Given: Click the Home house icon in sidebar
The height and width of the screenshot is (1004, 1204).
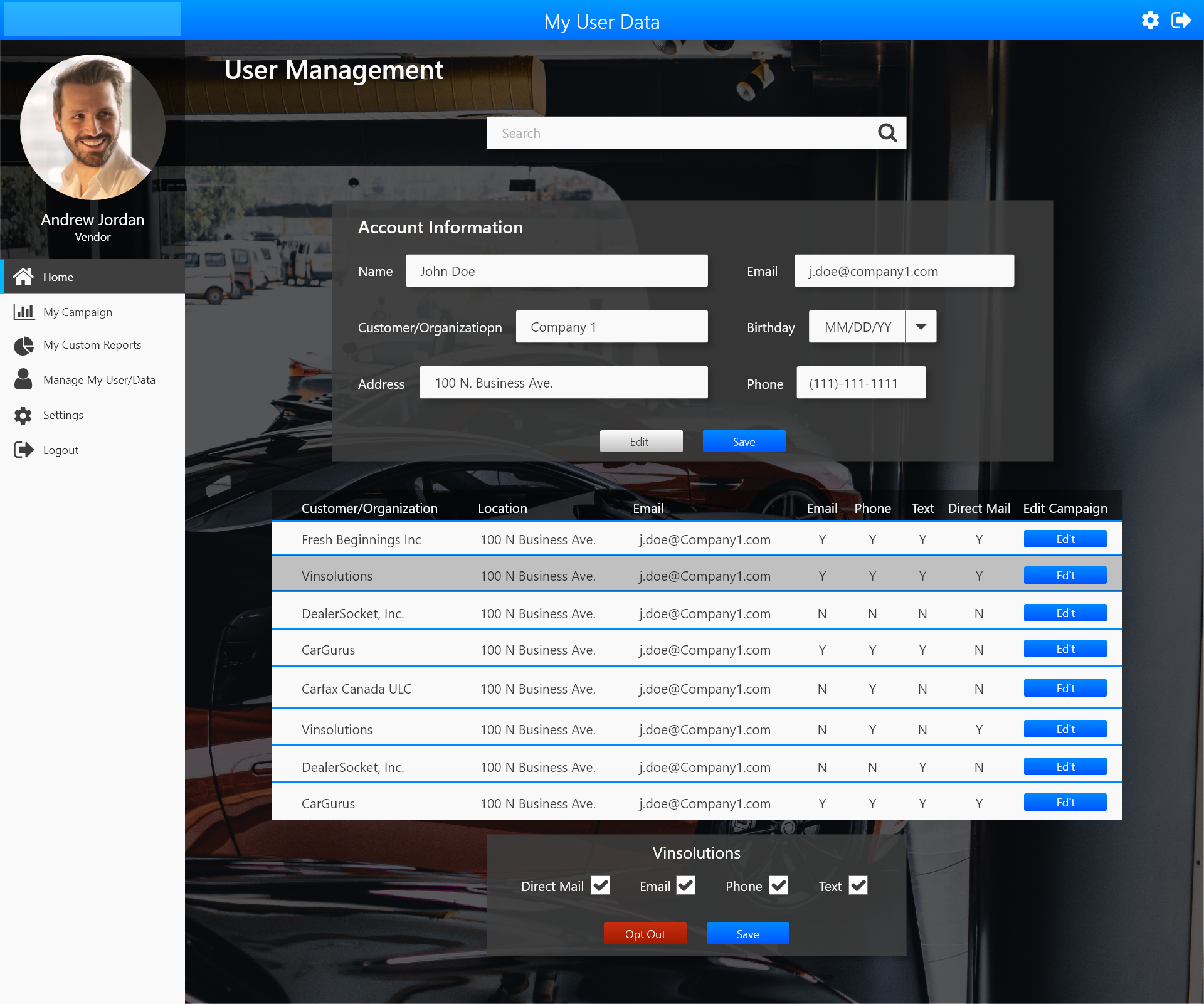Looking at the screenshot, I should tap(23, 277).
